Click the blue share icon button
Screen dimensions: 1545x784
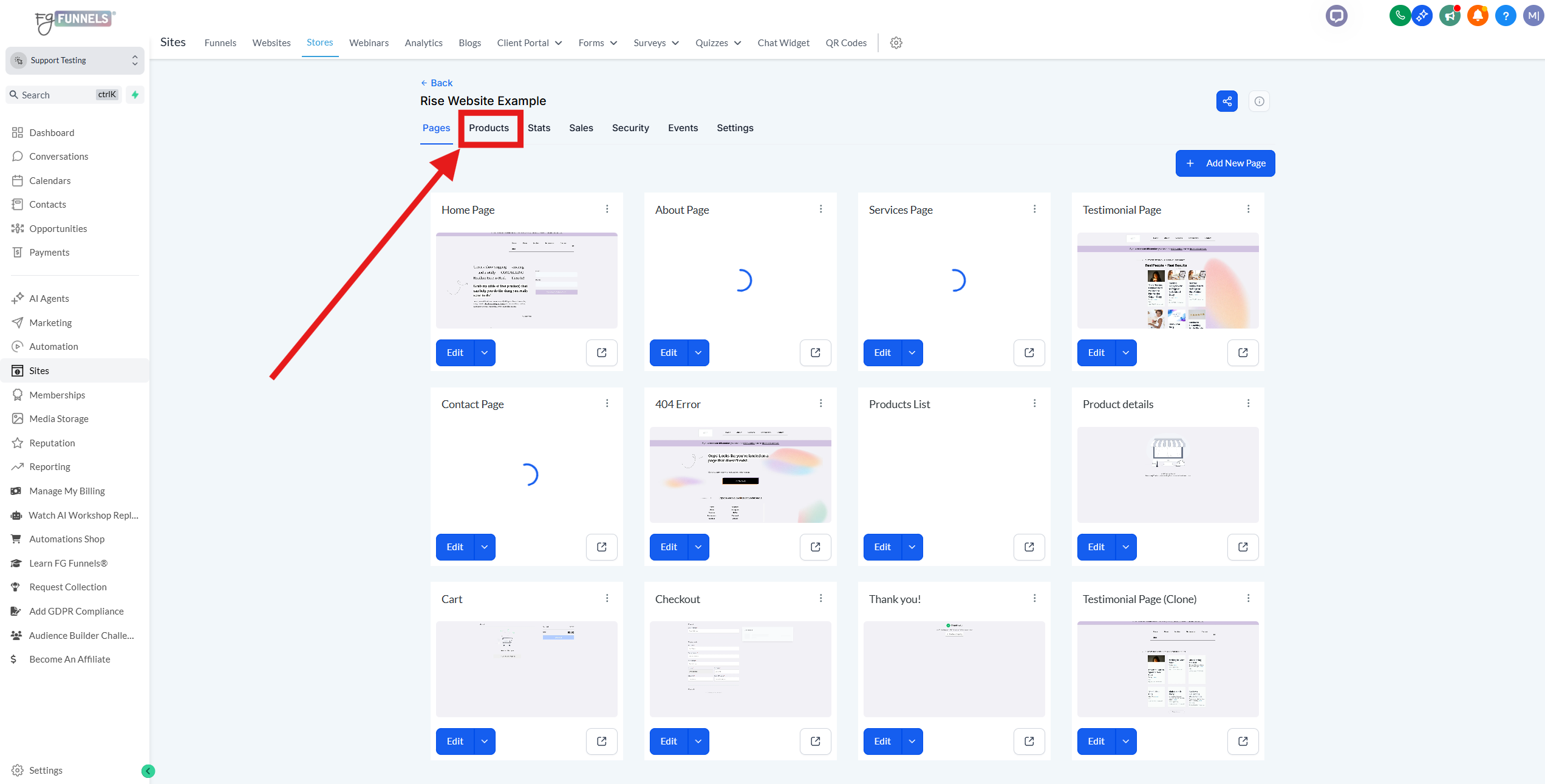click(x=1227, y=101)
